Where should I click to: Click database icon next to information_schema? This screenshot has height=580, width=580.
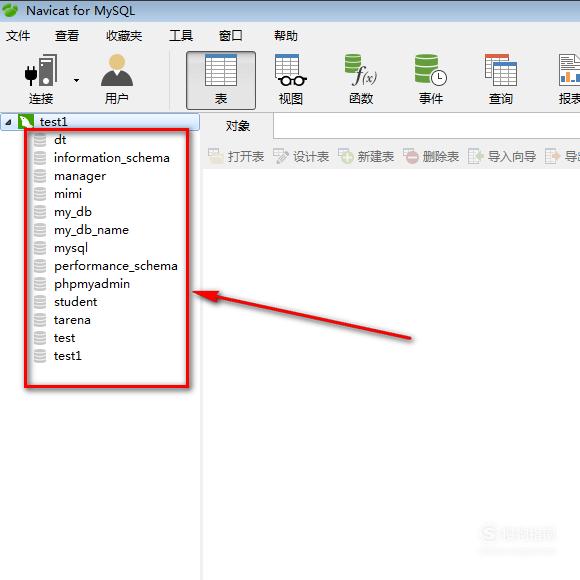pos(40,158)
